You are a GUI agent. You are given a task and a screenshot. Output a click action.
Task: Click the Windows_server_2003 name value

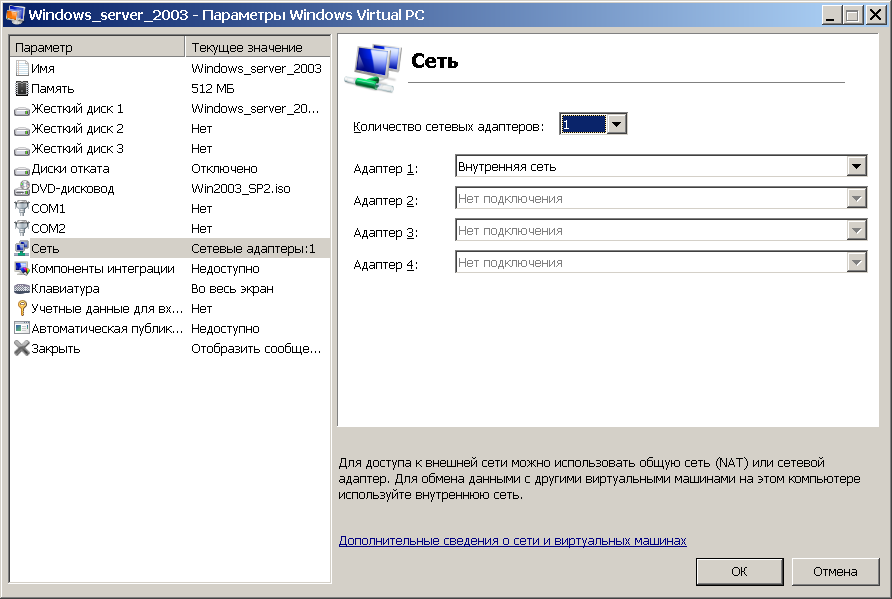coord(257,68)
